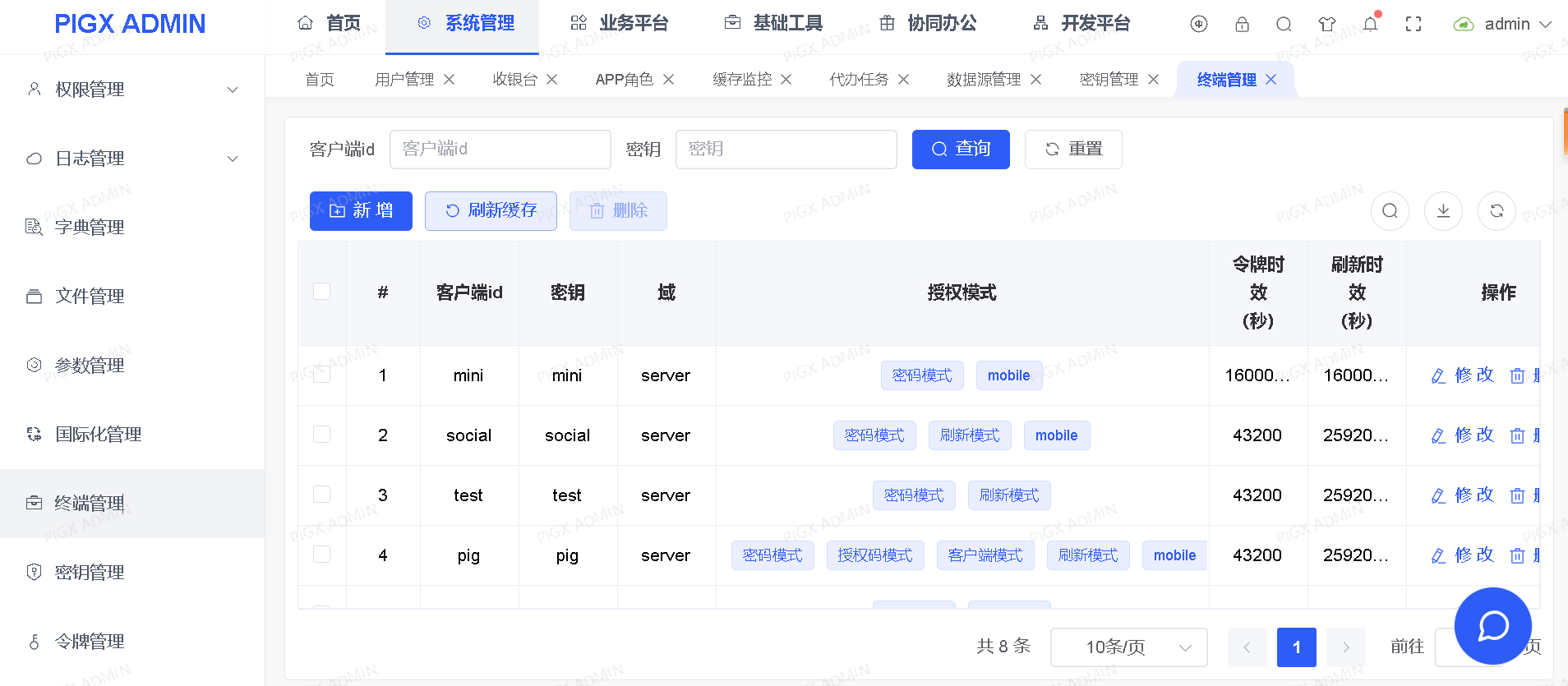Click the delete trash icon for social row
Screen dimensions: 1568x686
pos(1517,435)
